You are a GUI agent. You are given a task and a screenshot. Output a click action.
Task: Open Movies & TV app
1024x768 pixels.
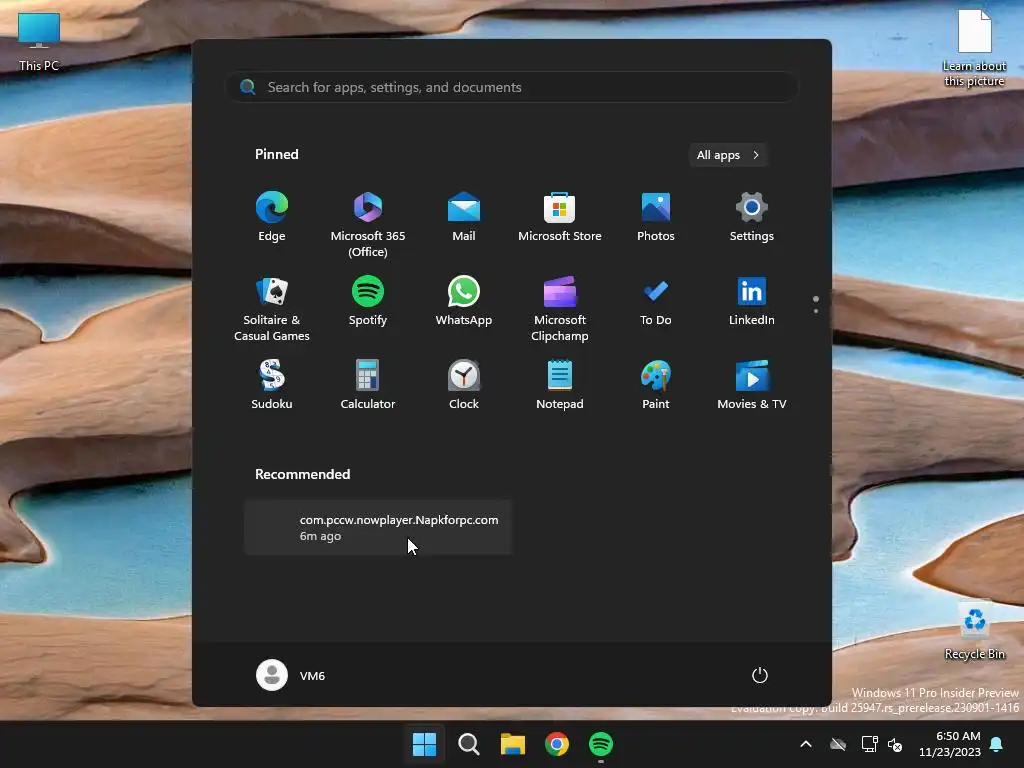(752, 385)
